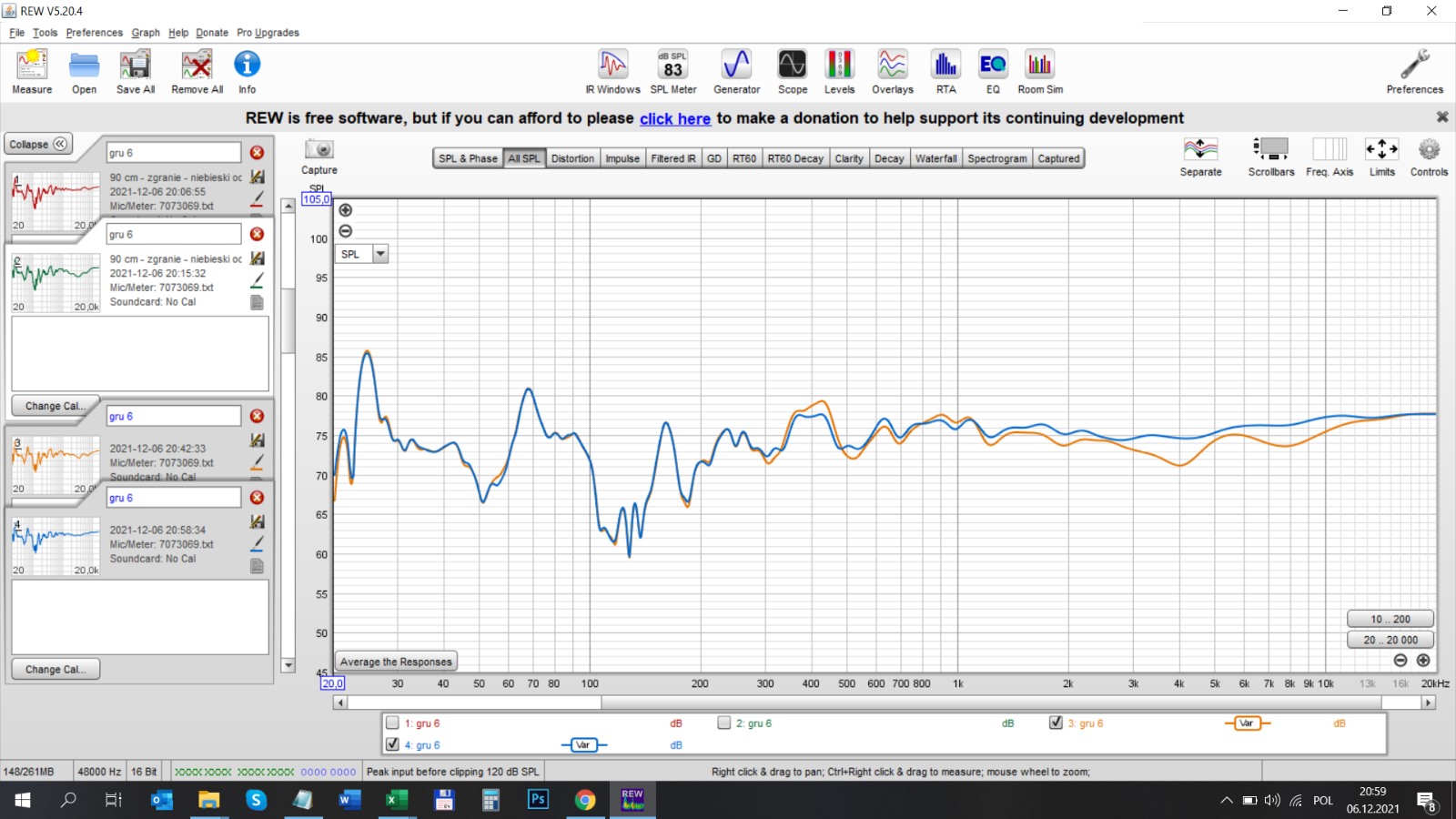Open the File menu

pos(16,33)
